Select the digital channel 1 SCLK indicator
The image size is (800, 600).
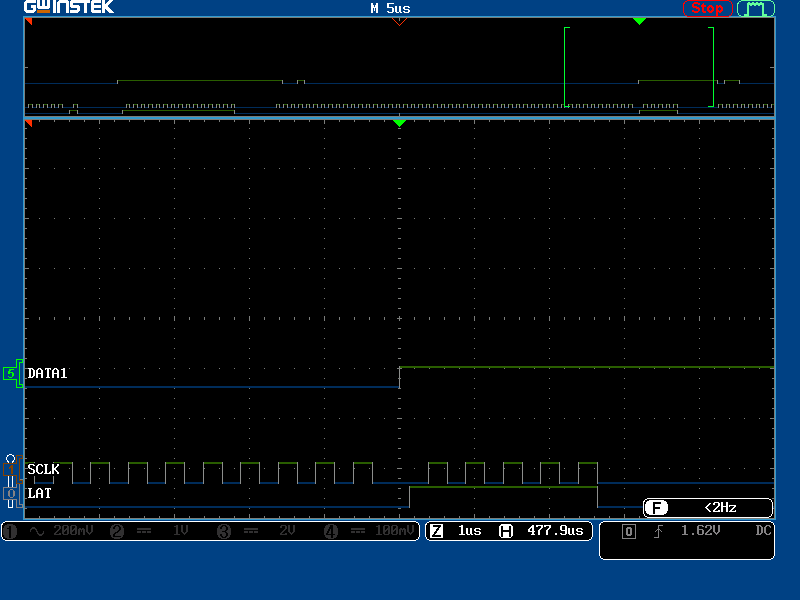coord(12,469)
